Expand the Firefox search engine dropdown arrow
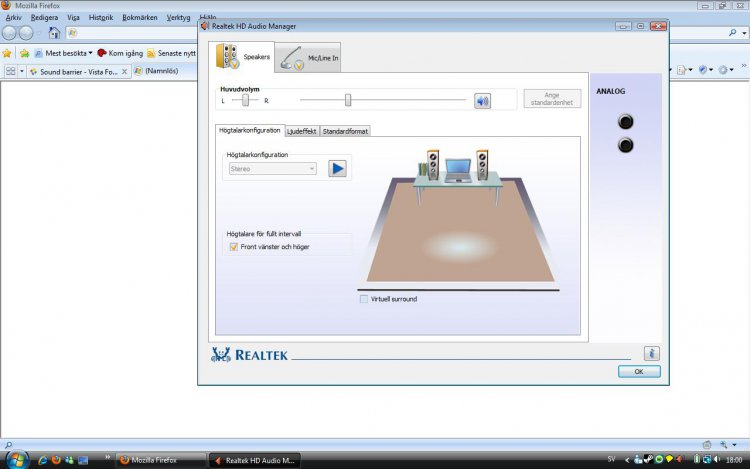750x469 pixels. (x=744, y=33)
